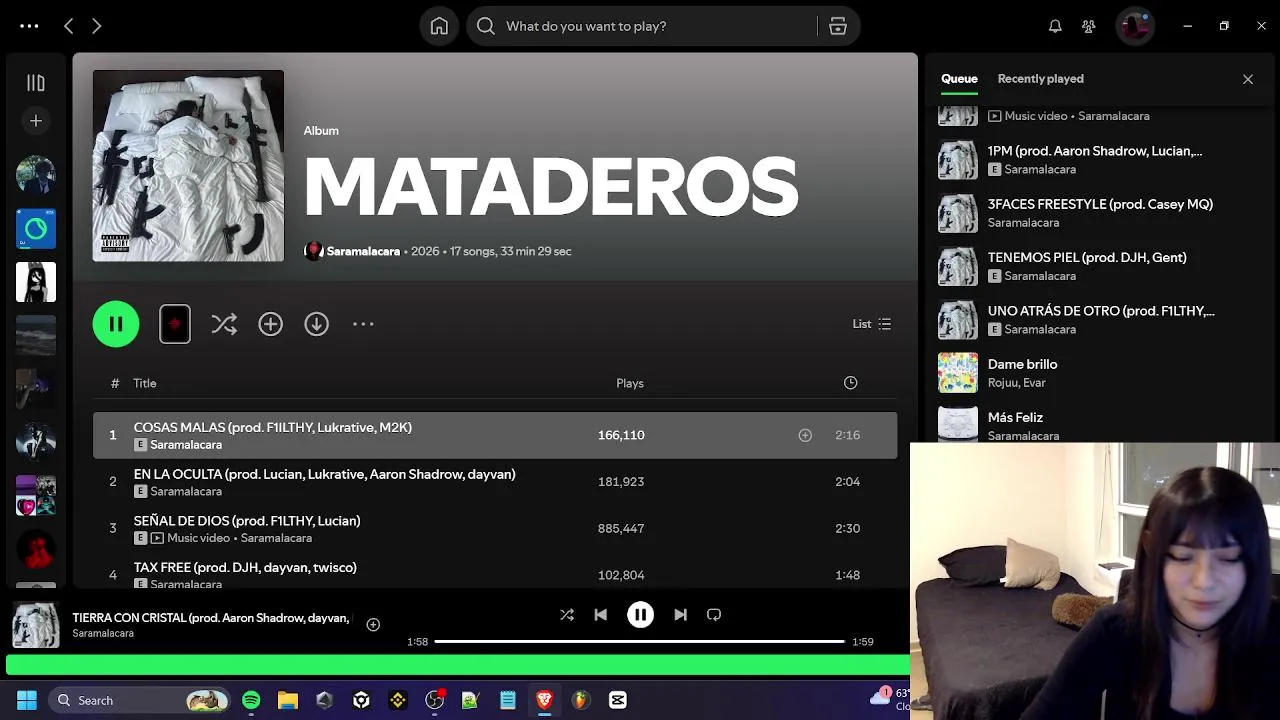Click the album cover art of MATADEROS

(188, 166)
